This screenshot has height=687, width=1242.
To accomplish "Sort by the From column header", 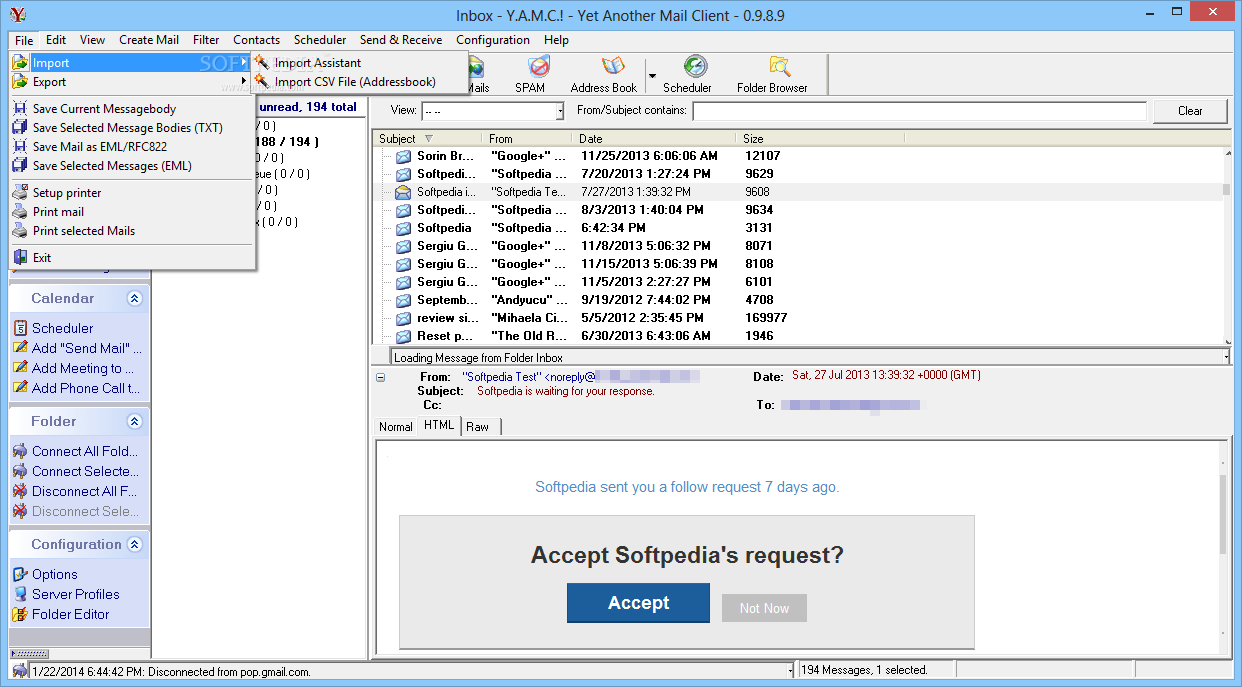I will [x=527, y=139].
